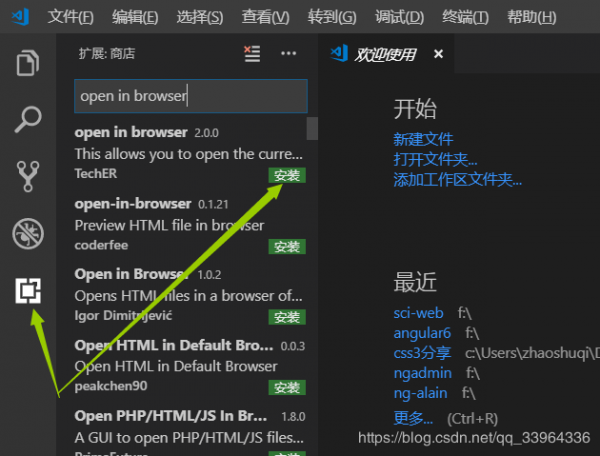
Task: Click the 打开文件夹 link
Action: pyautogui.click(x=435, y=159)
